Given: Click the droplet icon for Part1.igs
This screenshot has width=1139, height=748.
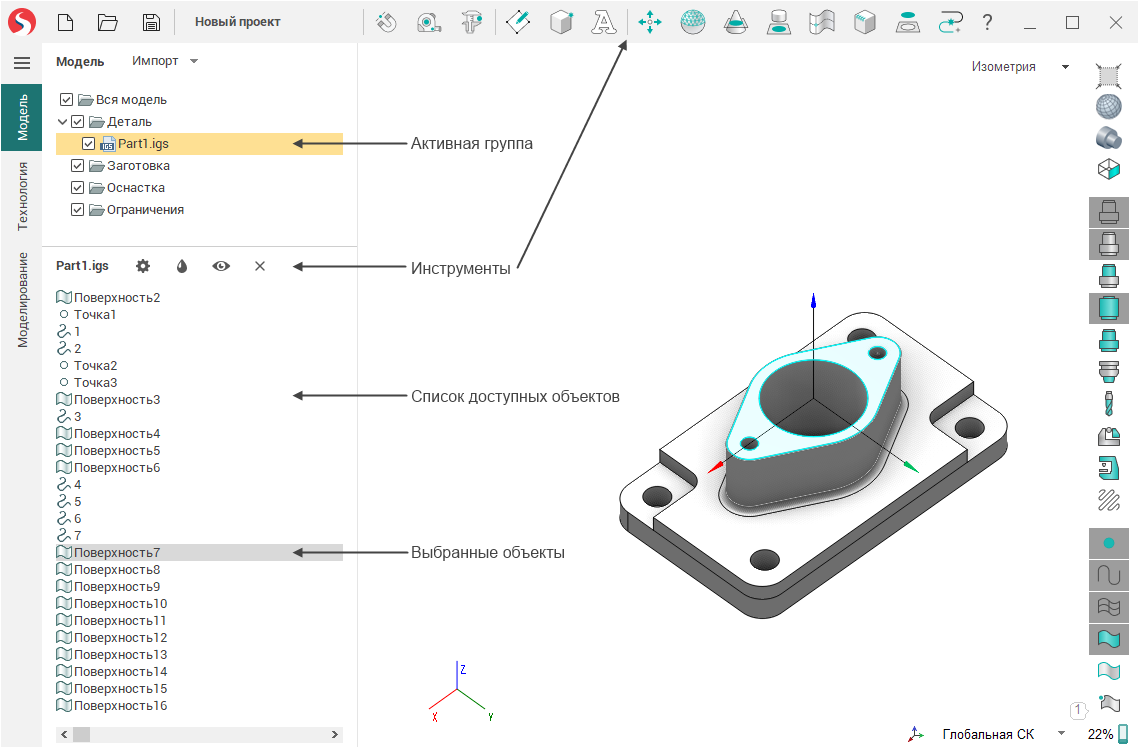Looking at the screenshot, I should (x=182, y=266).
